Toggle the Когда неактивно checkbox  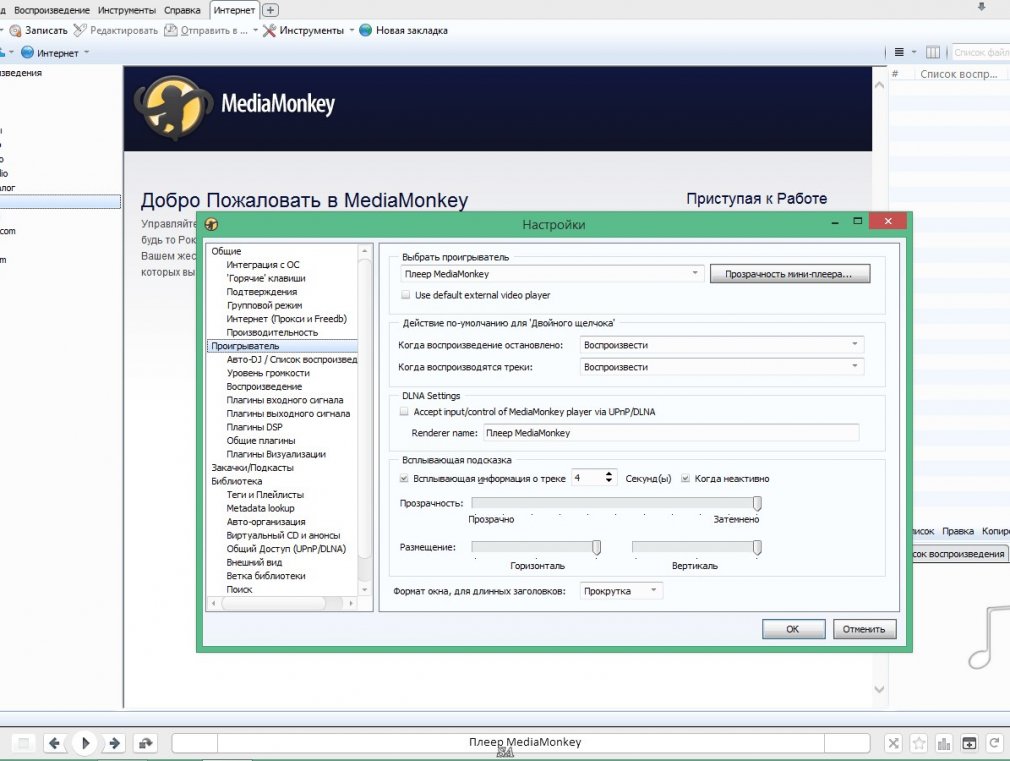click(x=685, y=478)
